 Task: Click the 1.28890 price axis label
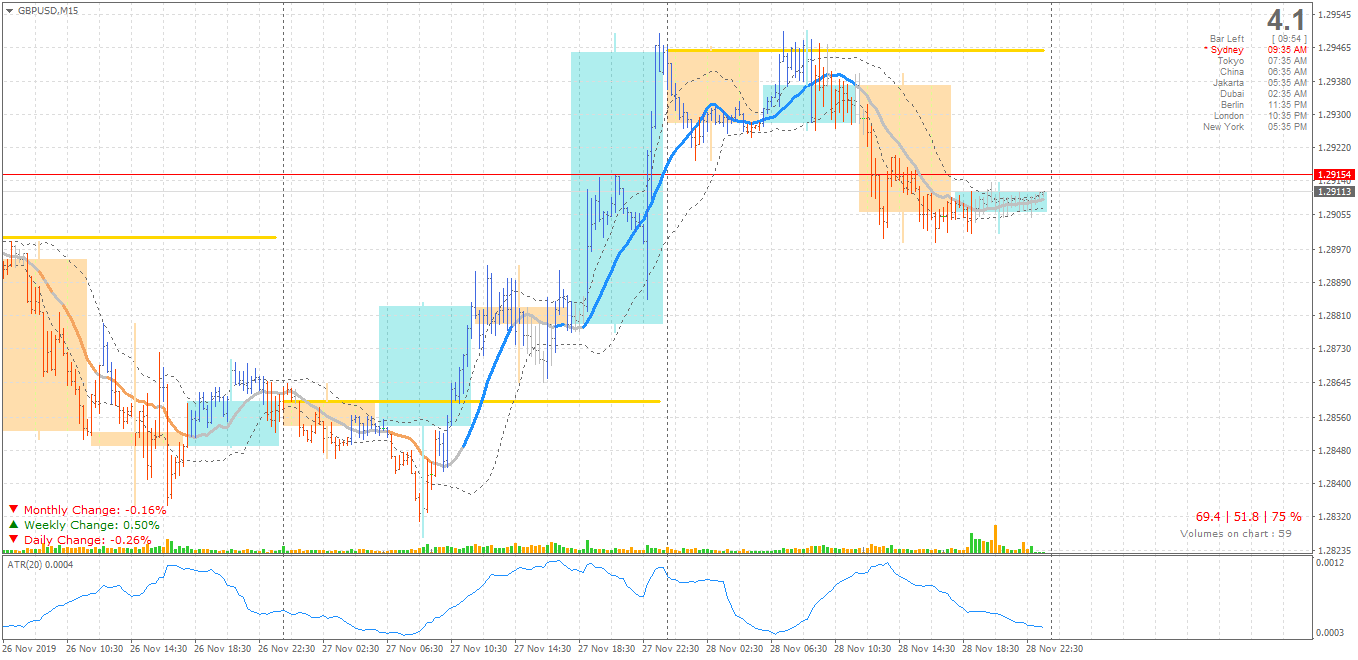[1337, 282]
